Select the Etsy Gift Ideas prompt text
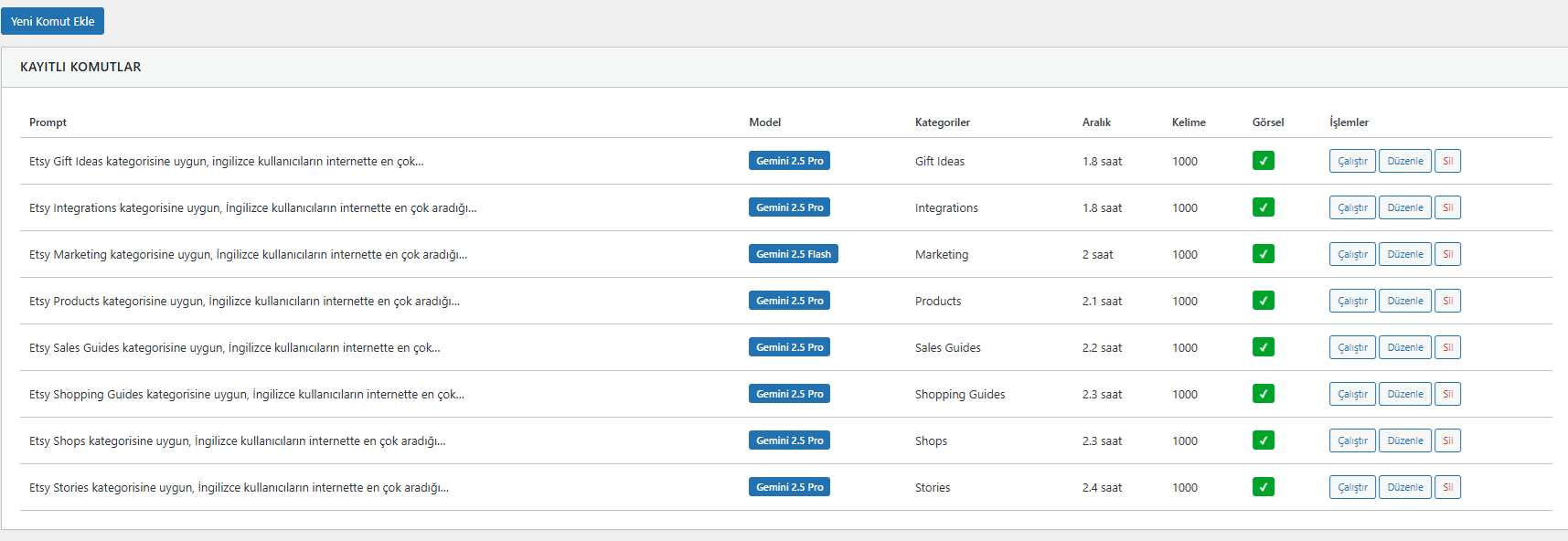This screenshot has width=1568, height=541. point(226,162)
